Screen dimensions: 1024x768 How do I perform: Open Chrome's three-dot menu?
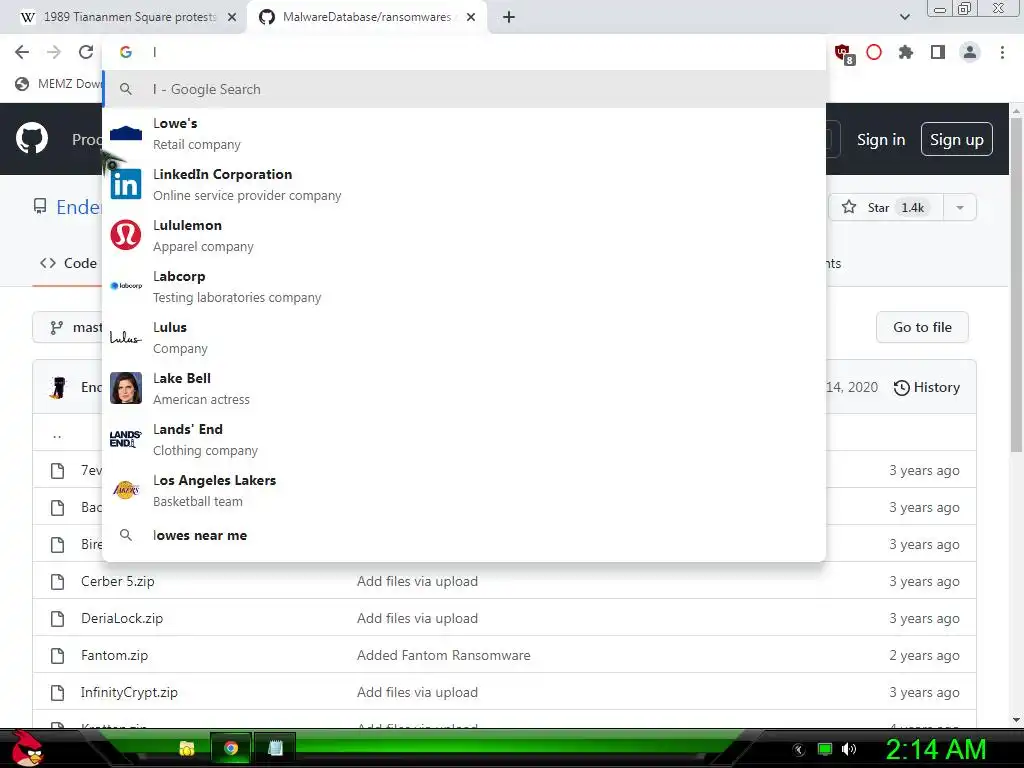point(1002,52)
